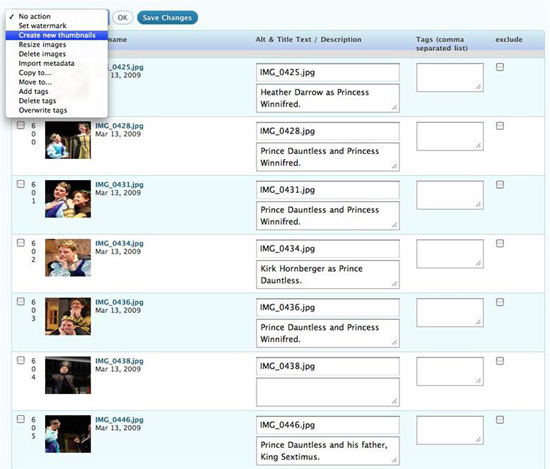Edit description 'Heather Darrow as Princess Winnifred.'
The width and height of the screenshot is (550, 469).
328,98
